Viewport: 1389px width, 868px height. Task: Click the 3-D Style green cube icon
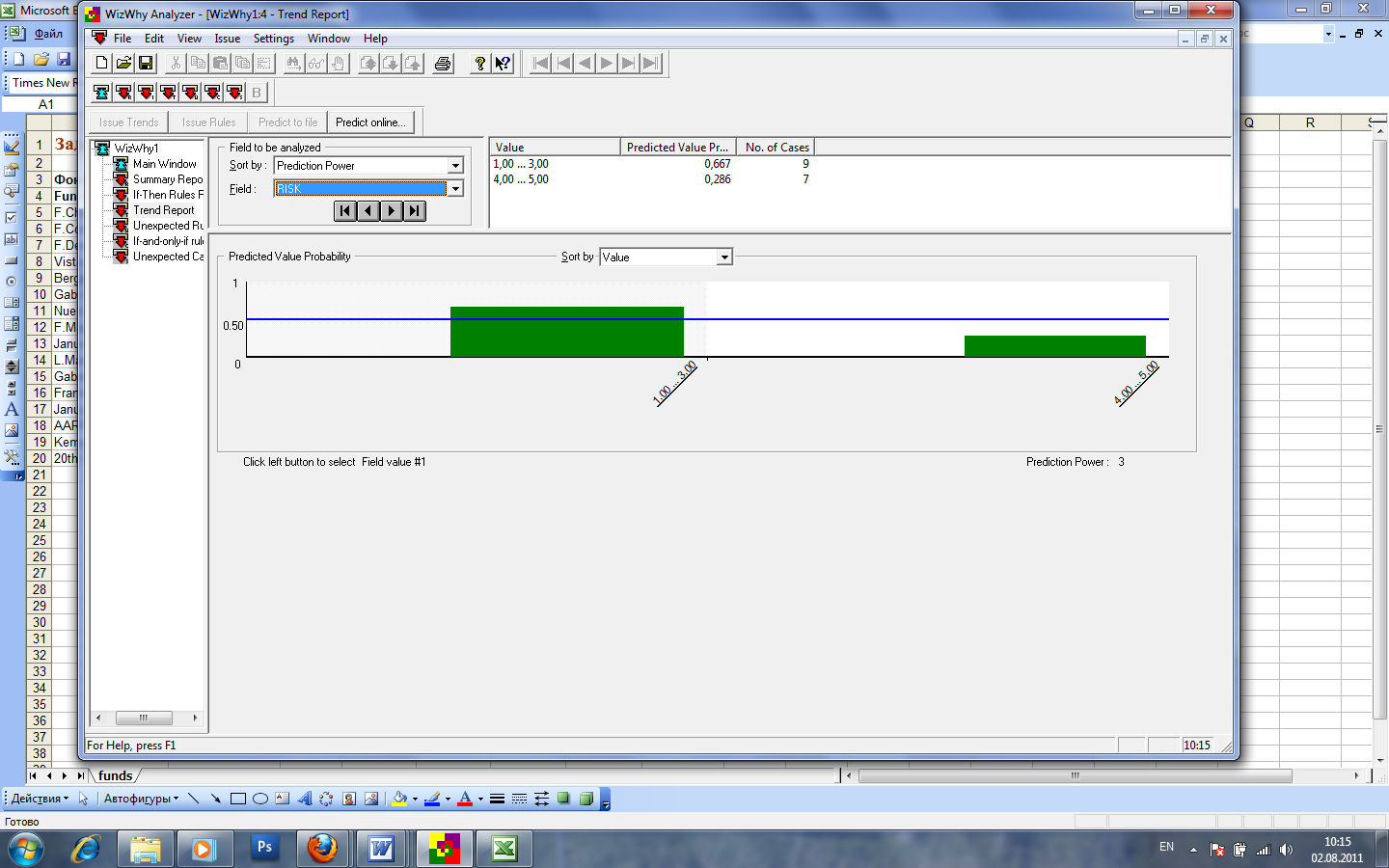click(586, 799)
